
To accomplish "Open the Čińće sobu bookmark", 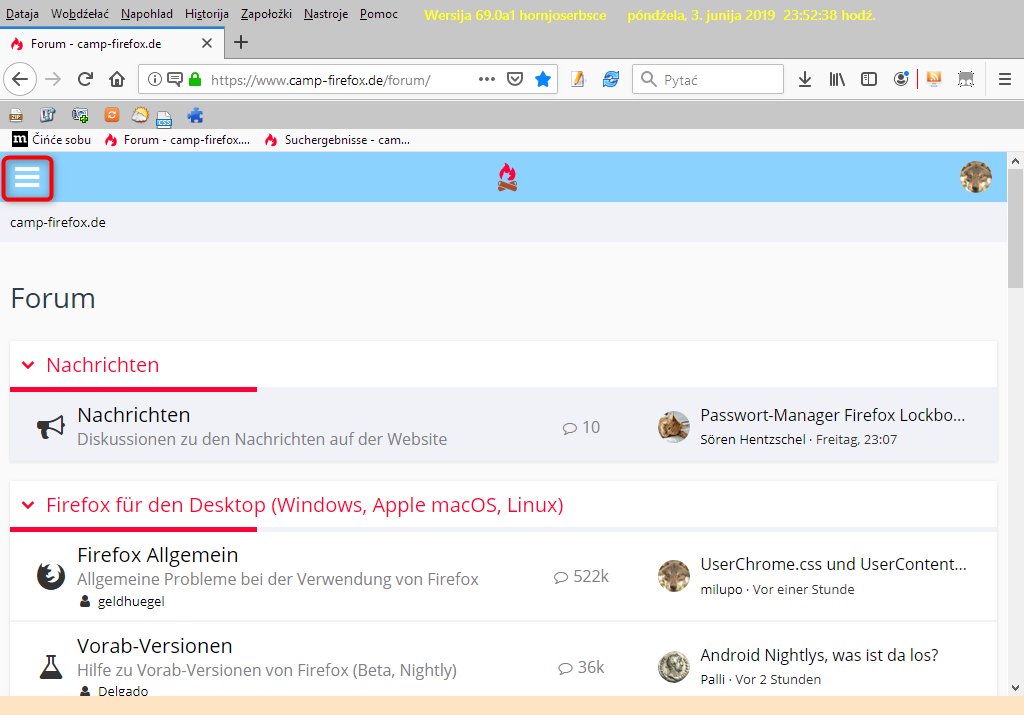I will point(52,140).
